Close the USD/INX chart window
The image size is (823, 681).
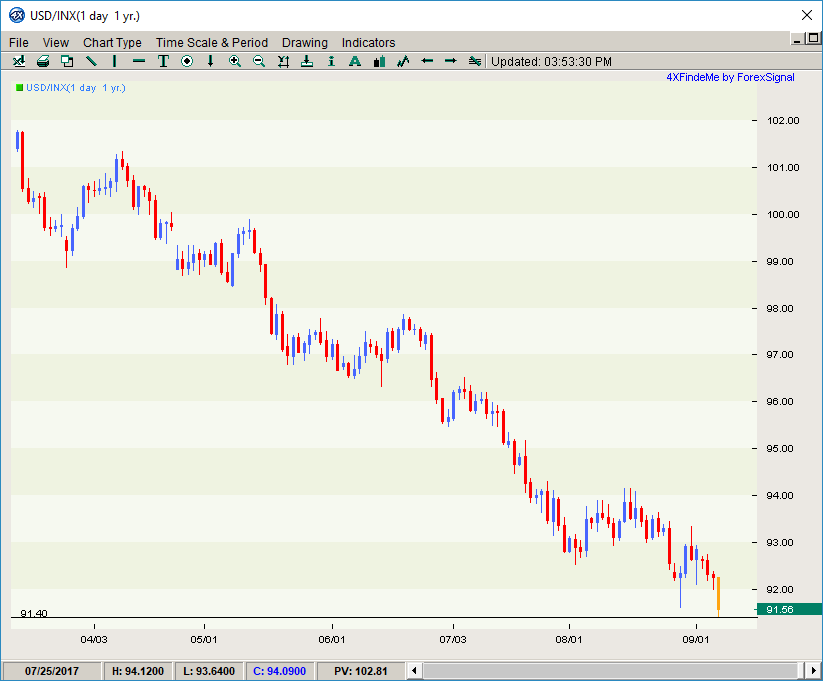click(x=807, y=15)
